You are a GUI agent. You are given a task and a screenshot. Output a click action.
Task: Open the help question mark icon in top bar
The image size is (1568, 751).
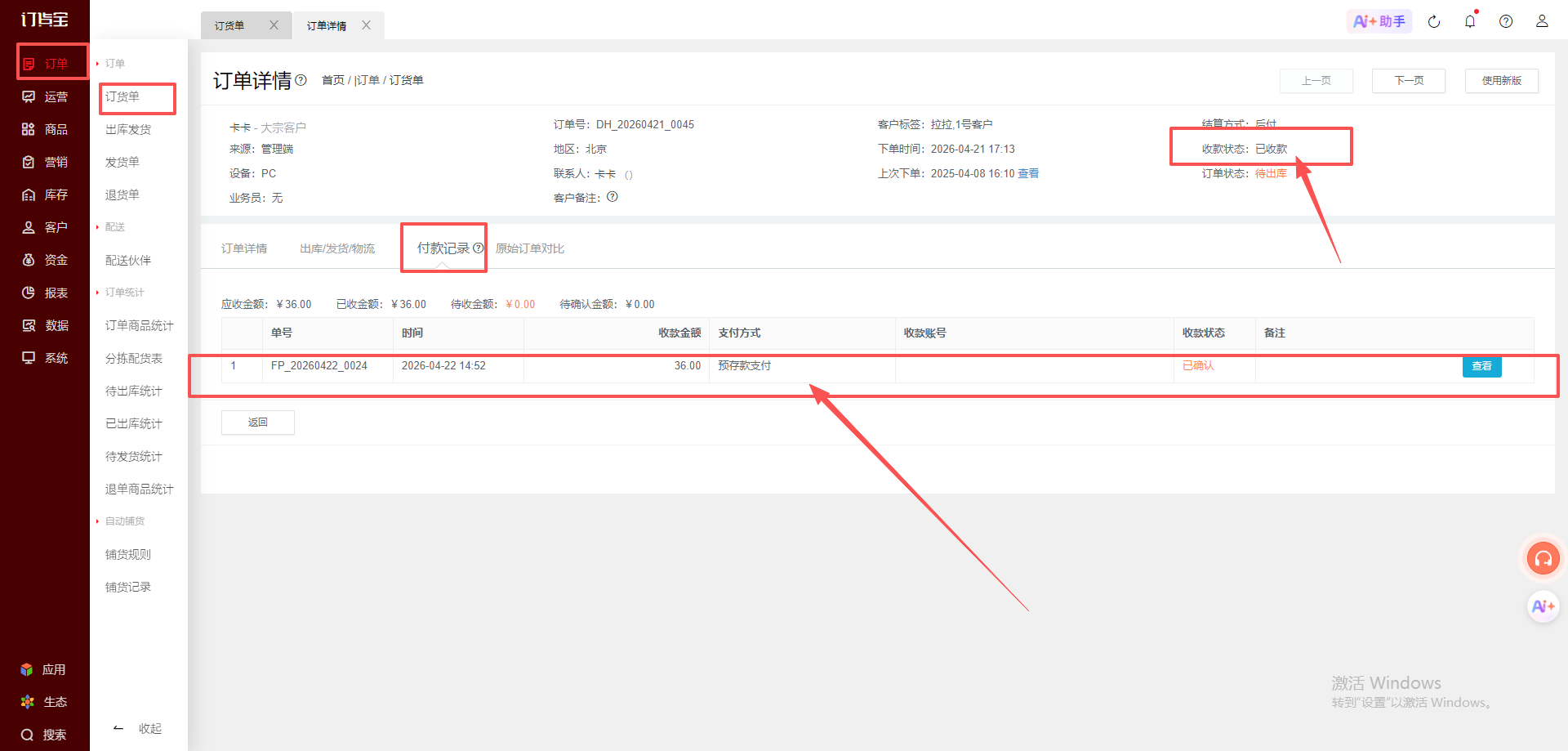1506,21
